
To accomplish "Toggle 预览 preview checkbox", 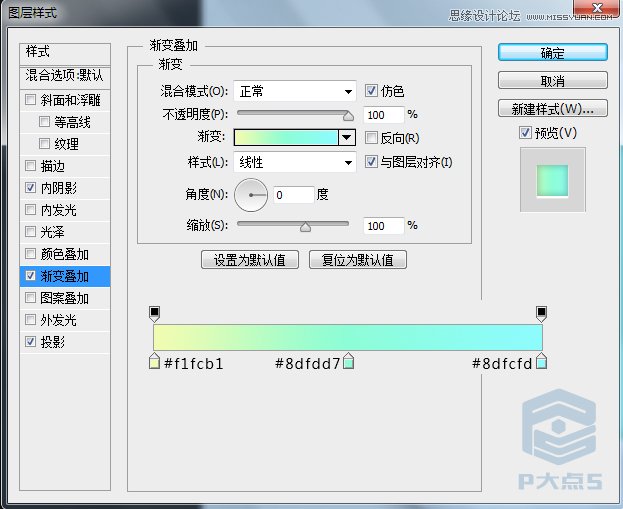I will coord(525,132).
